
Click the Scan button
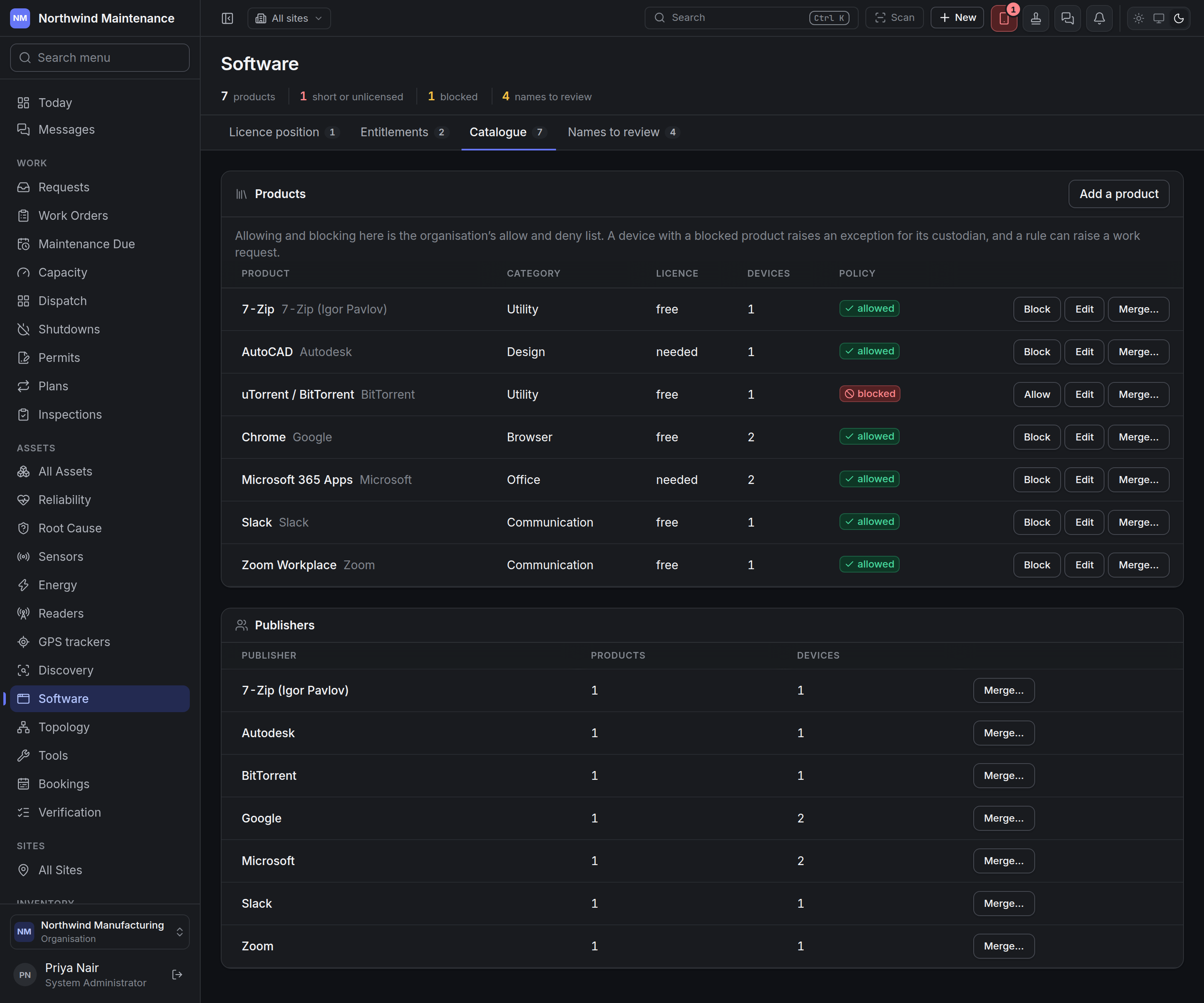[894, 18]
